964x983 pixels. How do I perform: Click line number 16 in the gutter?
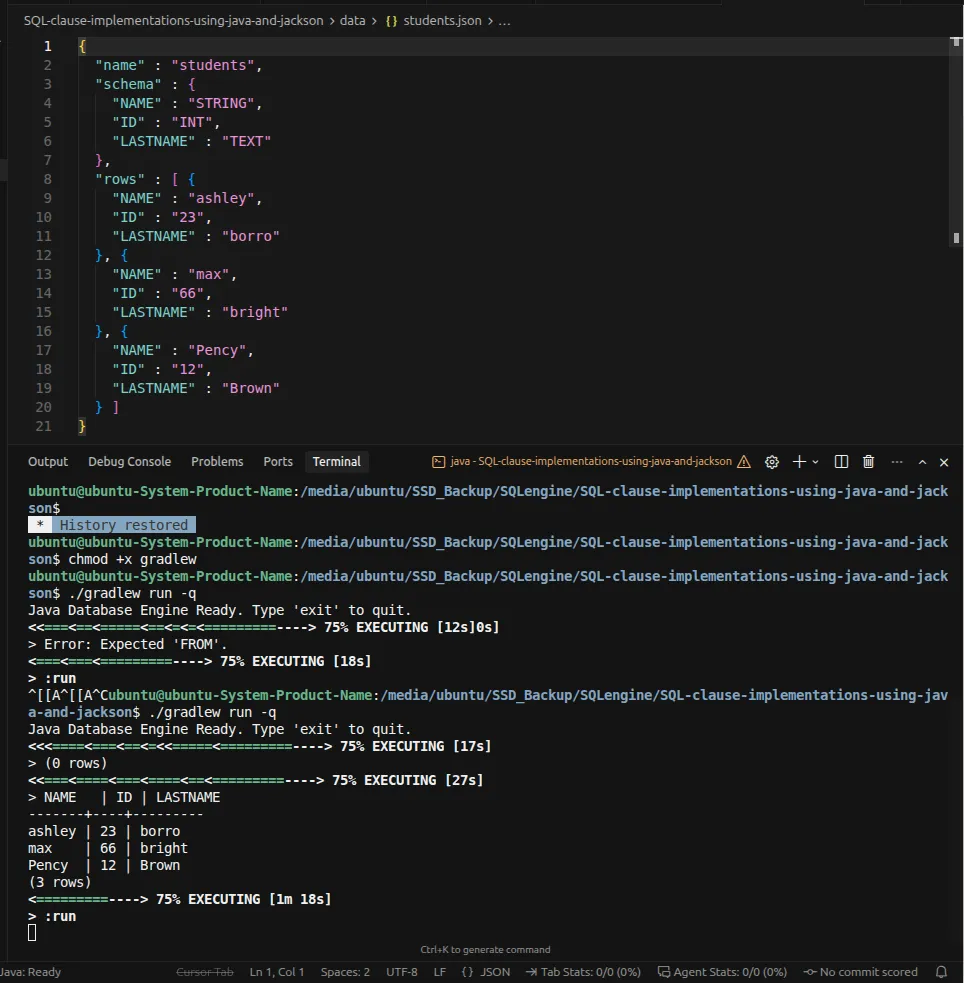point(43,331)
